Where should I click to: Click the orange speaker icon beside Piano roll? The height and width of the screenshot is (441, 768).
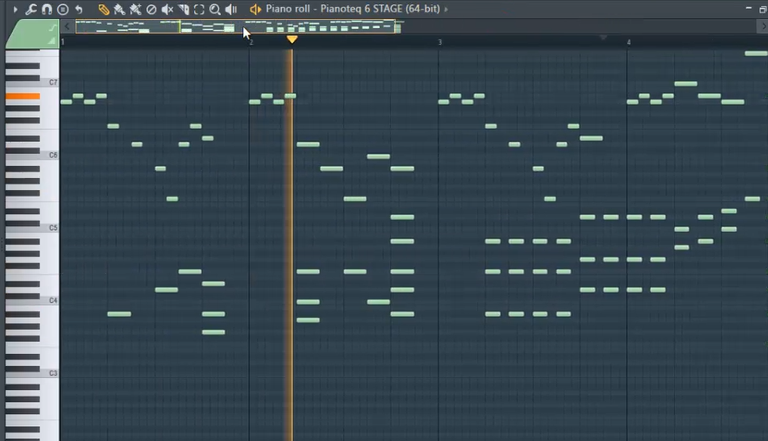pos(255,9)
